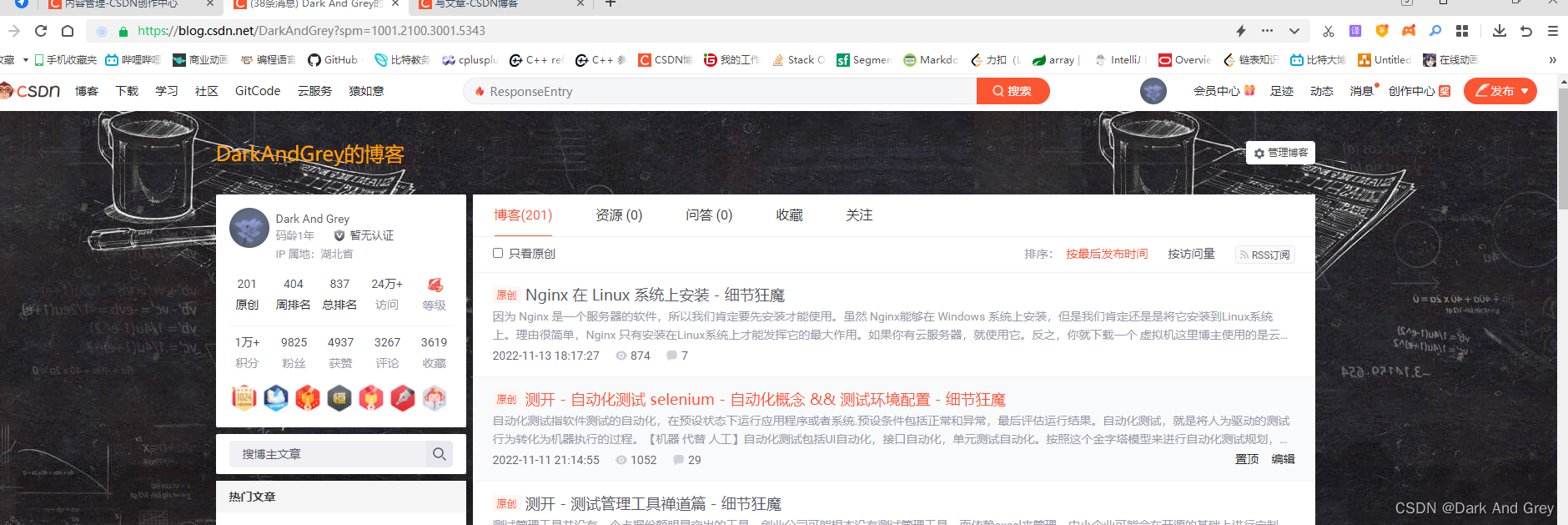Image resolution: width=1568 pixels, height=525 pixels.
Task: Open the purple translate extension icon
Action: (1355, 31)
